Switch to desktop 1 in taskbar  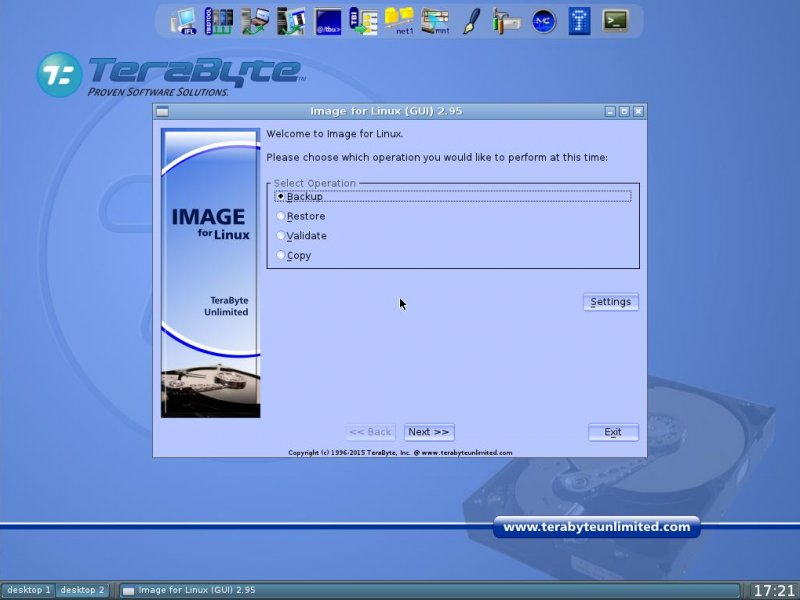29,590
